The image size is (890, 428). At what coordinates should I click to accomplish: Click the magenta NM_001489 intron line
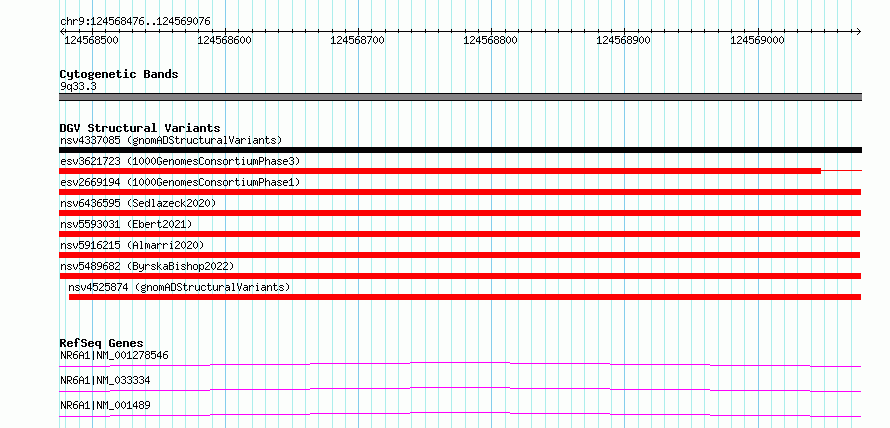460,414
